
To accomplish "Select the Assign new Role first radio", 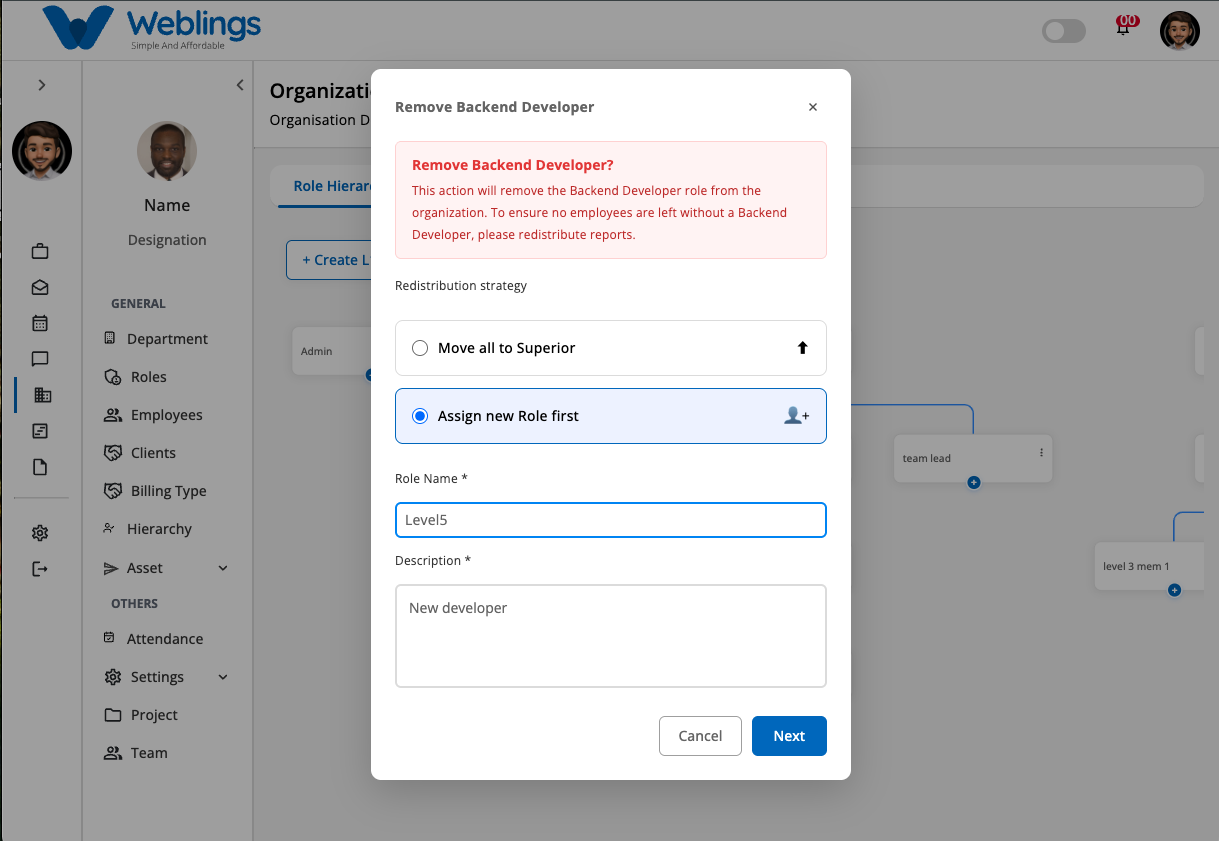I will (x=420, y=416).
